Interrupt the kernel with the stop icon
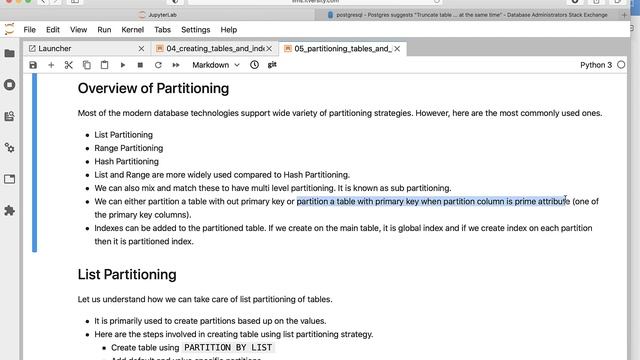Screen dimensions: 640x360 tap(140, 65)
